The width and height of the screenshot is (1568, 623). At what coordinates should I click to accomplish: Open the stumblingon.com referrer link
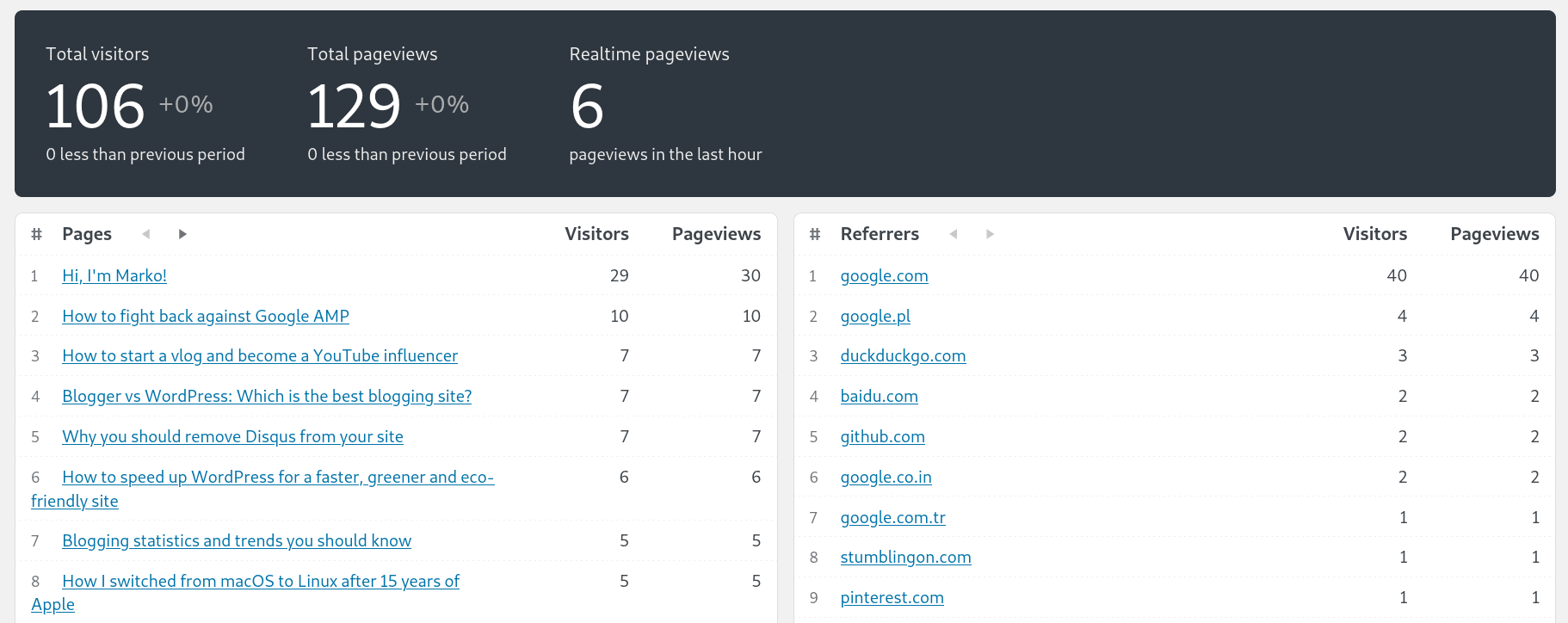[905, 557]
